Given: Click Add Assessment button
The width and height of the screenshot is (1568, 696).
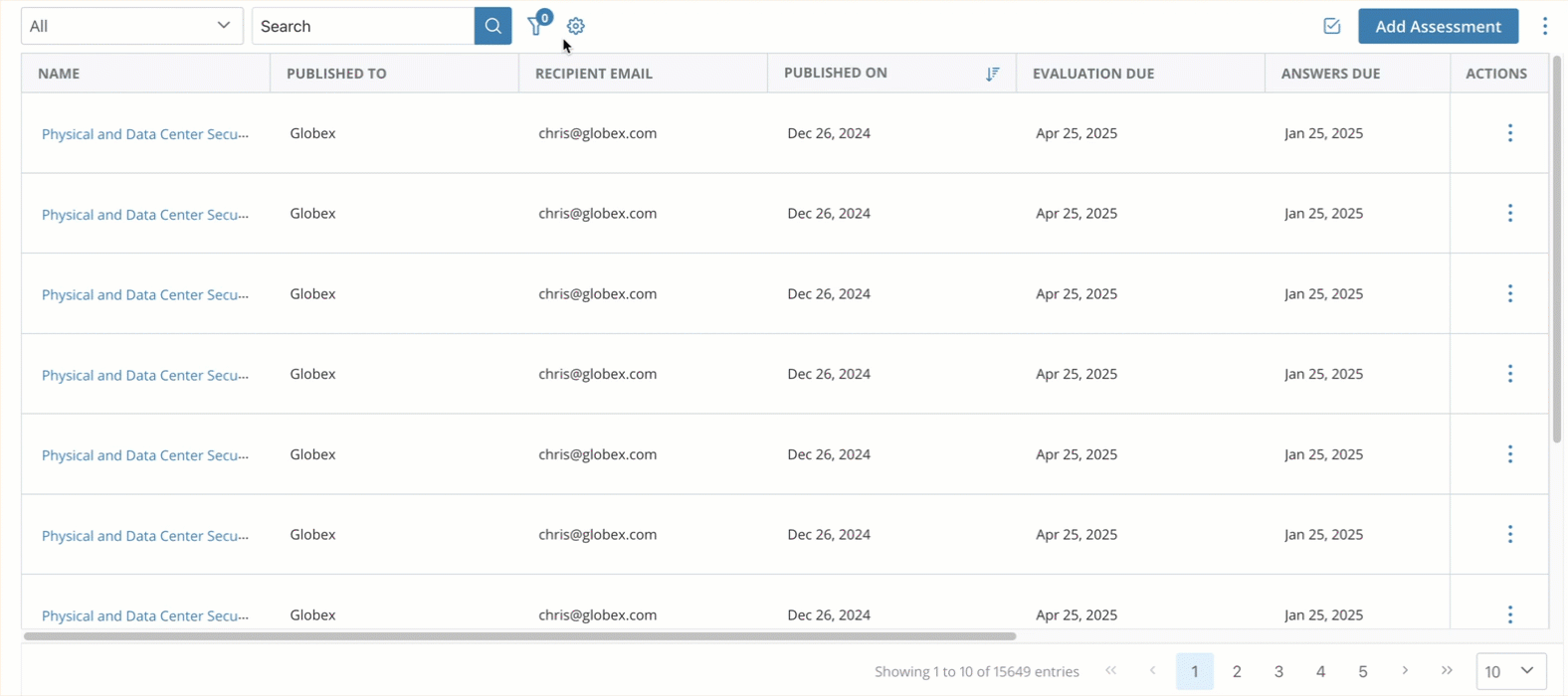Looking at the screenshot, I should [1438, 26].
